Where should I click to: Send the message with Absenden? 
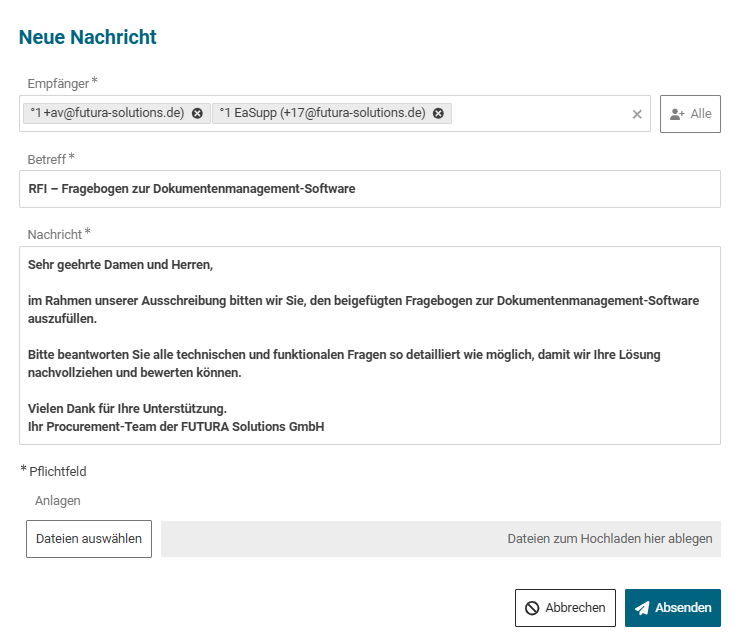point(672,608)
